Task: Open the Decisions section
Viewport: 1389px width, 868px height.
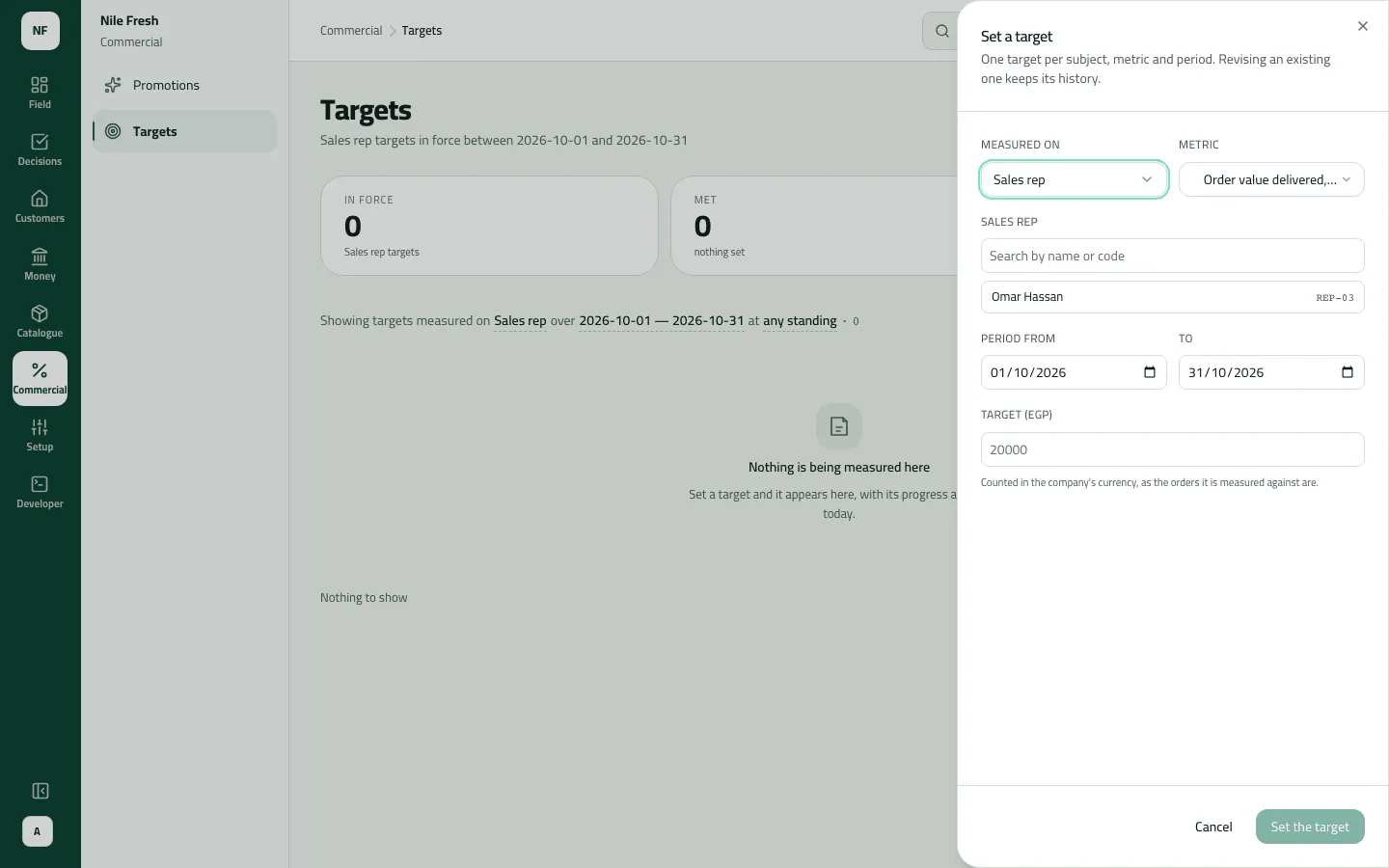Action: 40,149
